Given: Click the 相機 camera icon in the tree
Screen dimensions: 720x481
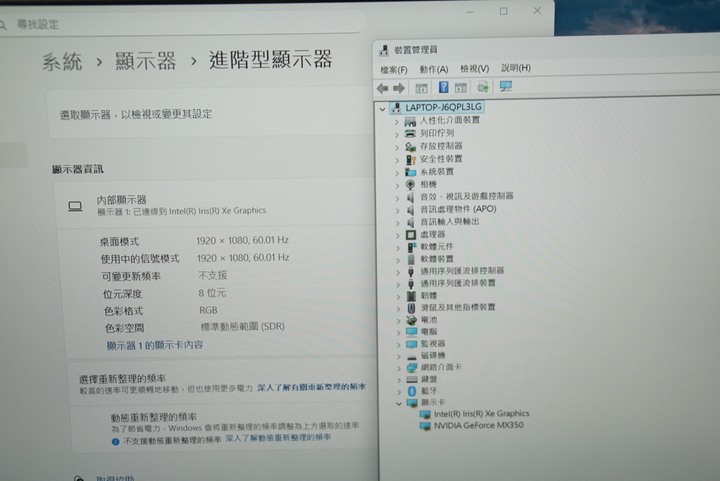Looking at the screenshot, I should [411, 185].
